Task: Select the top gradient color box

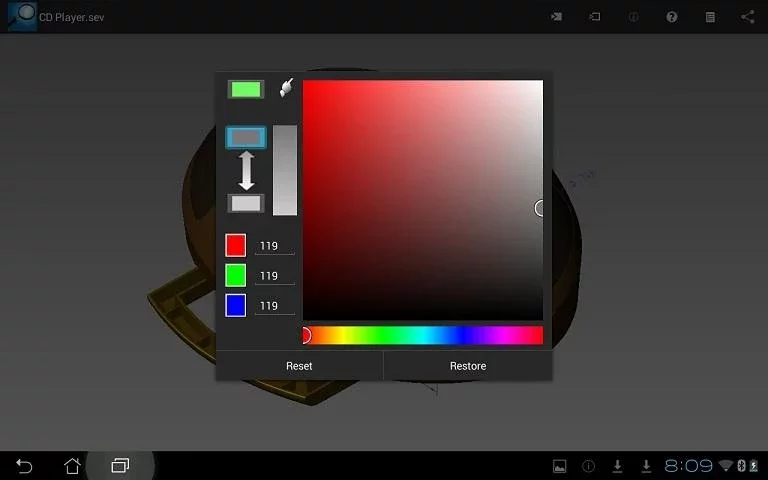Action: (x=246, y=138)
